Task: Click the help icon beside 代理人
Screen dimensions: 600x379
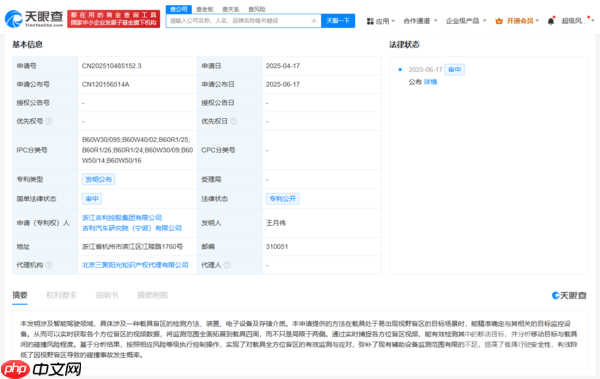Action: click(x=227, y=265)
